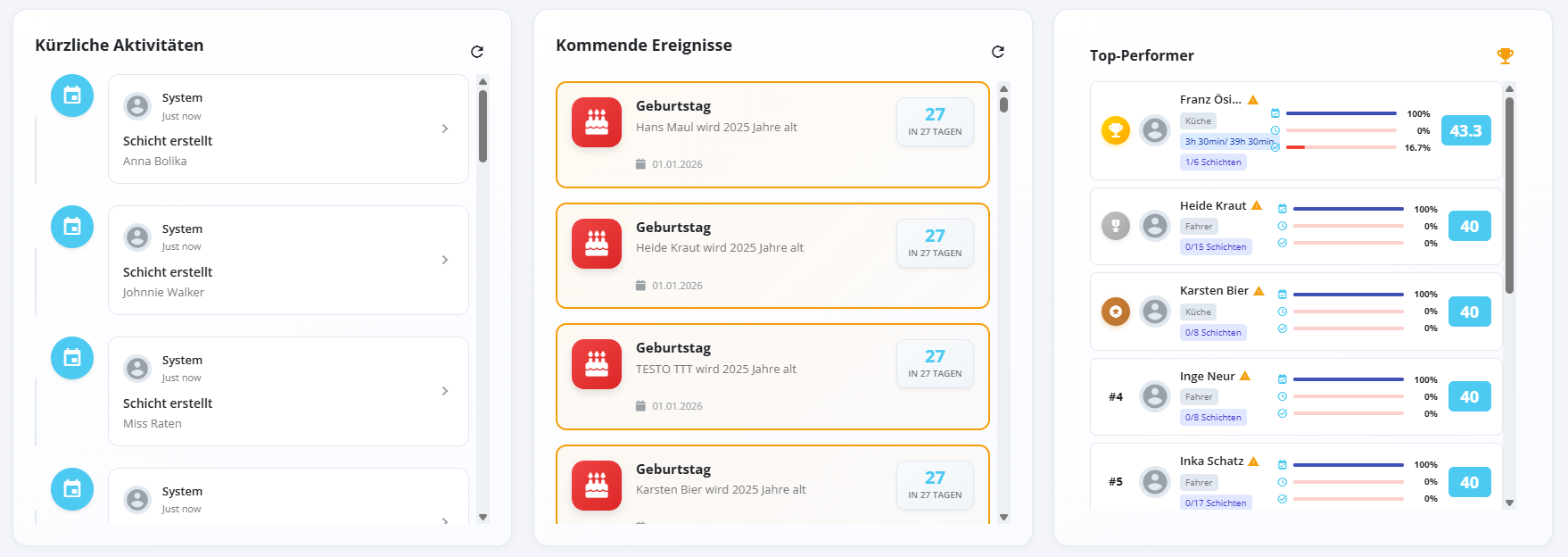The image size is (1568, 557).
Task: Expand the Anna Bolika shift activity entry
Action: (x=445, y=129)
